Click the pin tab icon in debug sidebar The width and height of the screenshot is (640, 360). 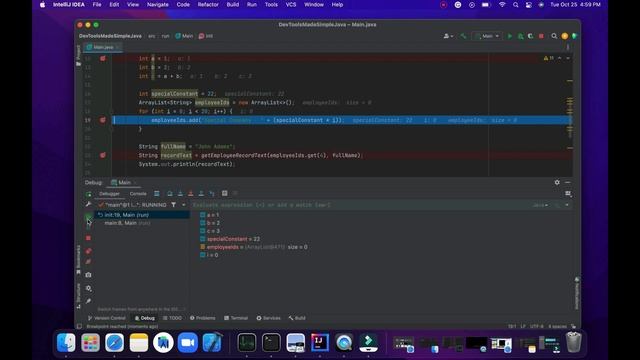[89, 301]
